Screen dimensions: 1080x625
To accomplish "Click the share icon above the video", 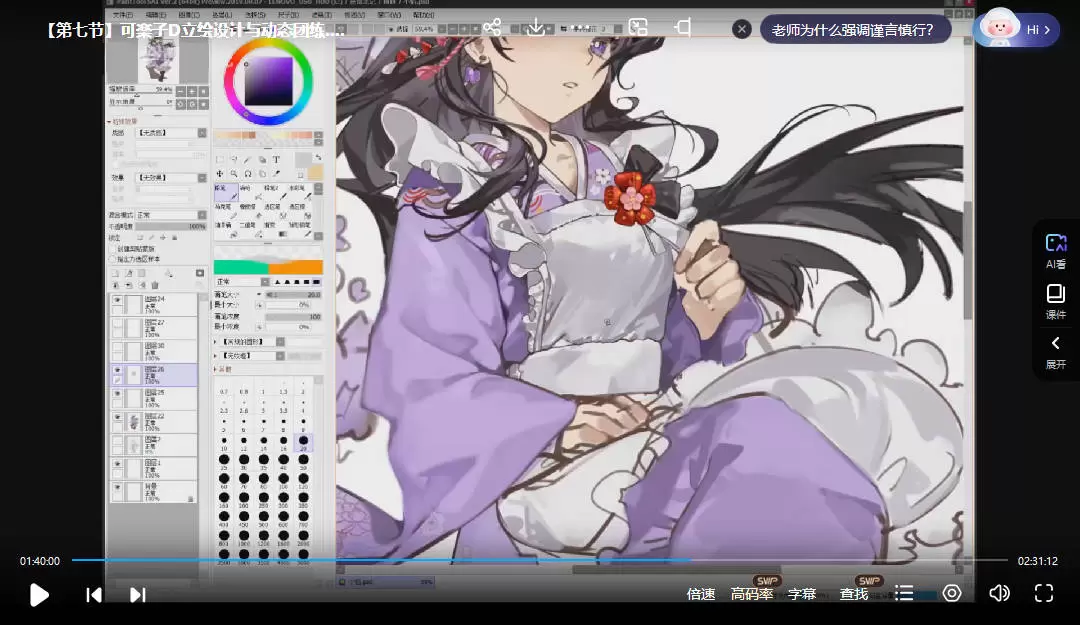I will tap(492, 28).
